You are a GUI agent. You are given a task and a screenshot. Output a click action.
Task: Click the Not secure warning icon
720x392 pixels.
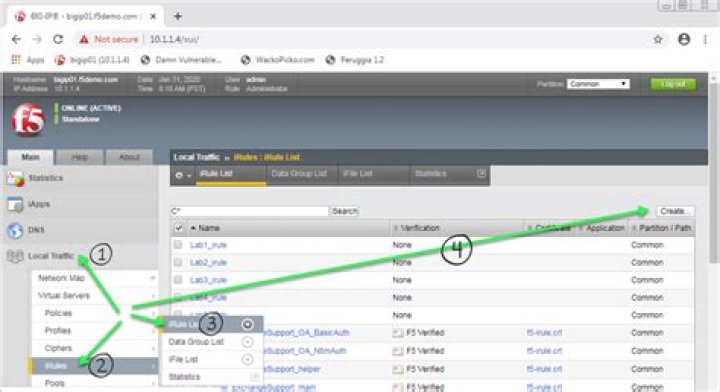coord(84,39)
